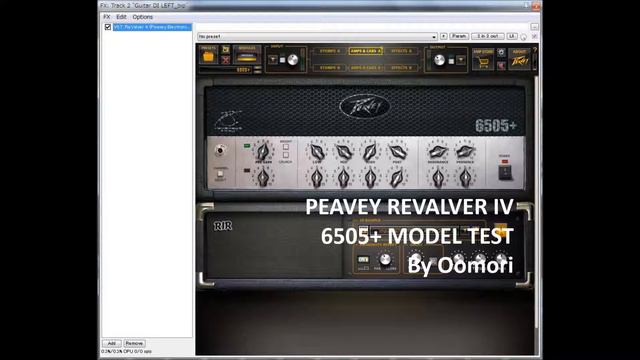This screenshot has height=360, width=640.
Task: Open the output section dropdown arrow
Action: [x=461, y=60]
